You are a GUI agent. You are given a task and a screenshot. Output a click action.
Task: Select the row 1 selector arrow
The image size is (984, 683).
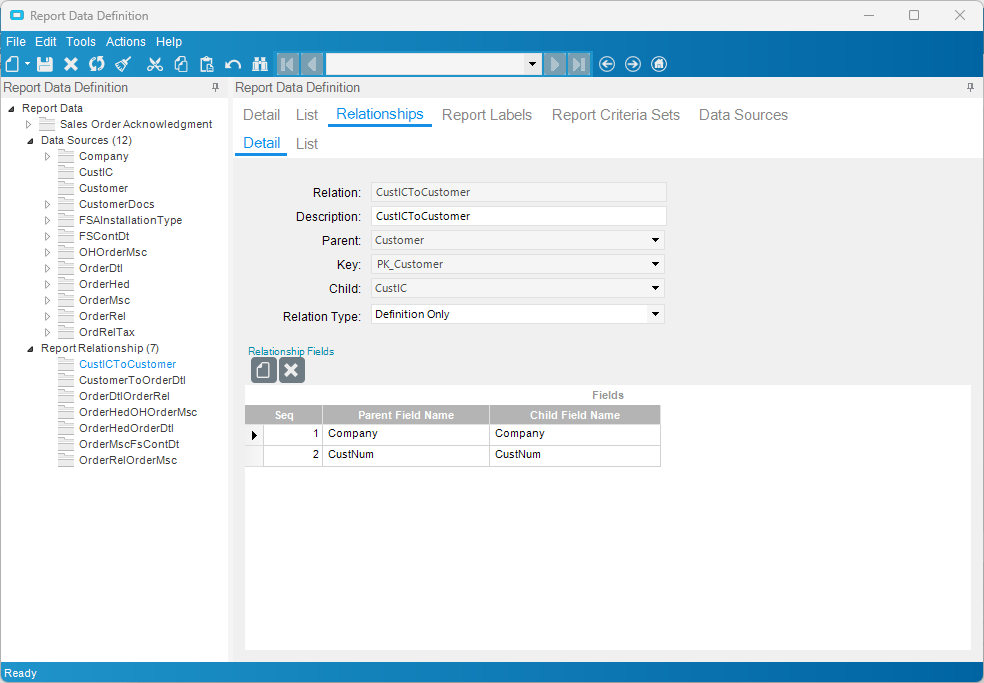tap(254, 434)
